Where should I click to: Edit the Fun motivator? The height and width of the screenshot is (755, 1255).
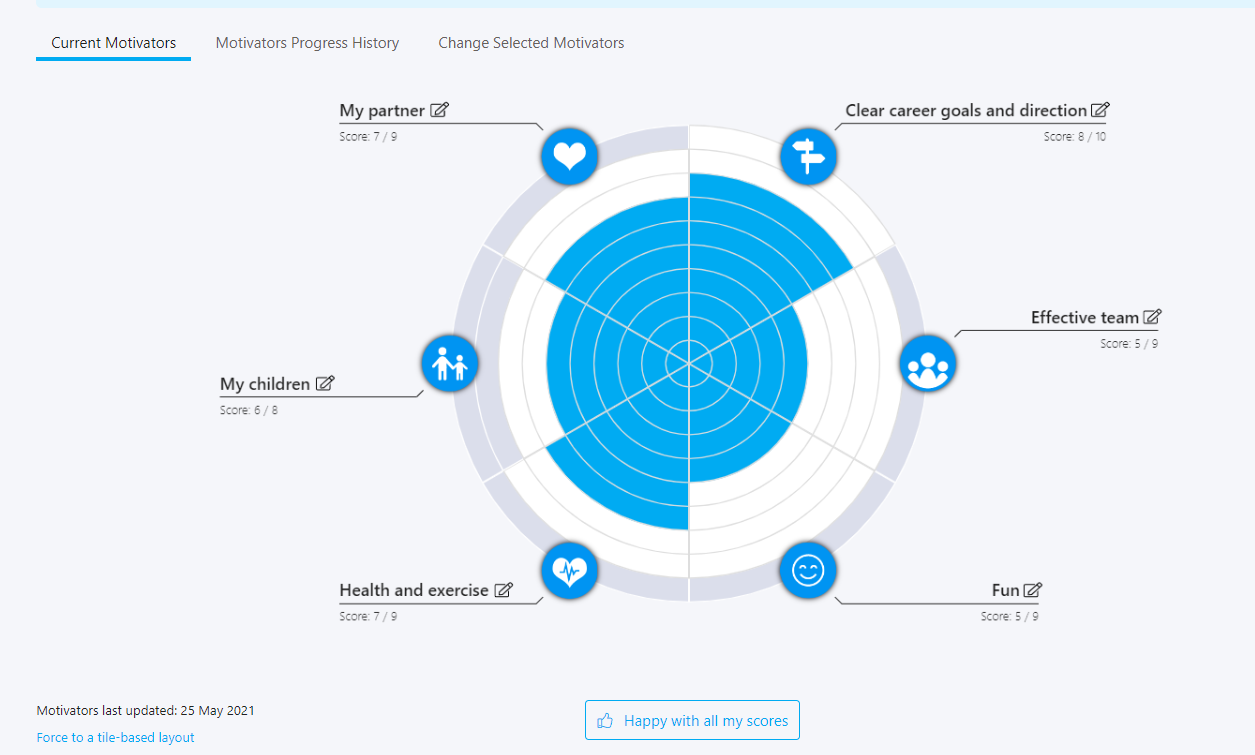1033,590
